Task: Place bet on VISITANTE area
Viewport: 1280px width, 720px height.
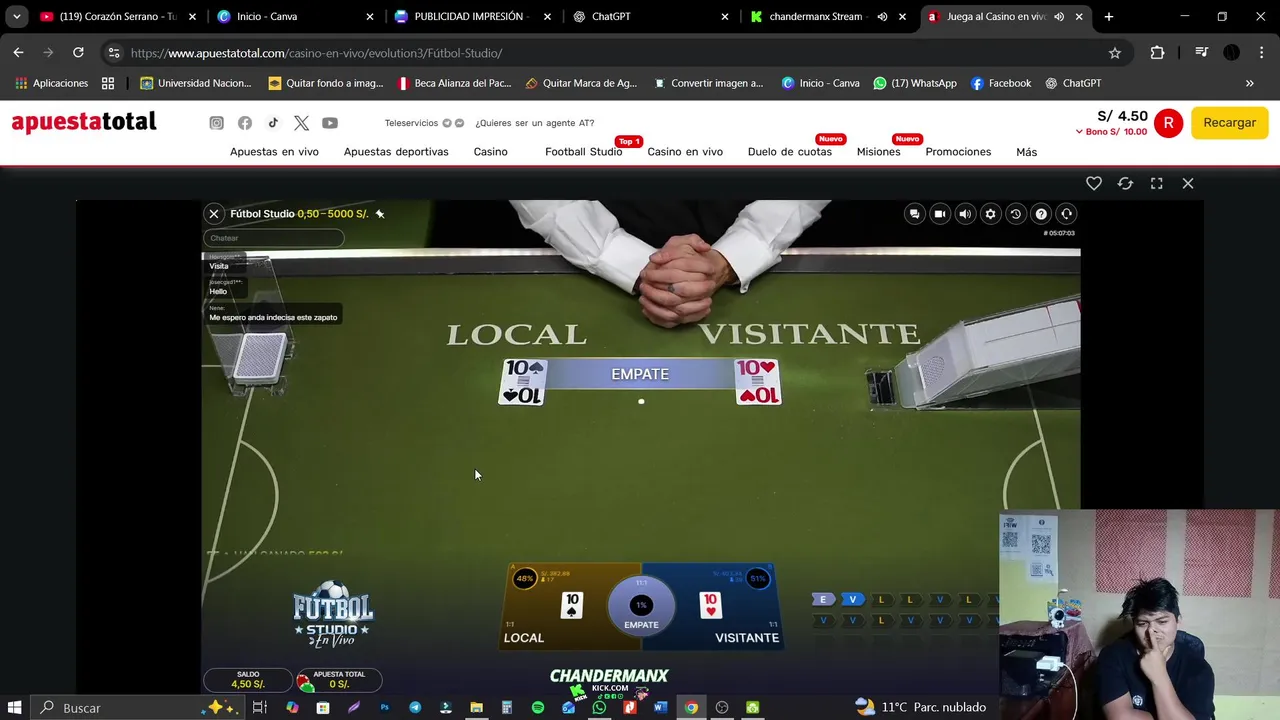Action: 728,606
